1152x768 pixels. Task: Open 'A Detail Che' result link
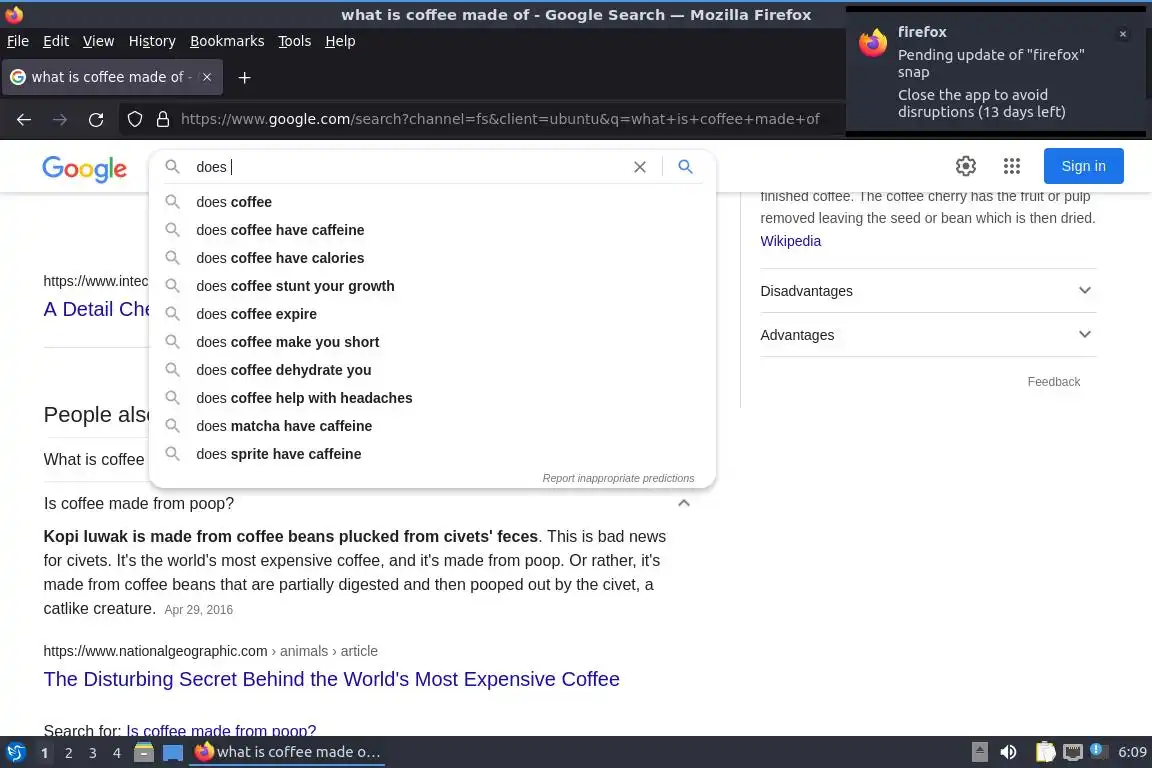pyautogui.click(x=96, y=309)
